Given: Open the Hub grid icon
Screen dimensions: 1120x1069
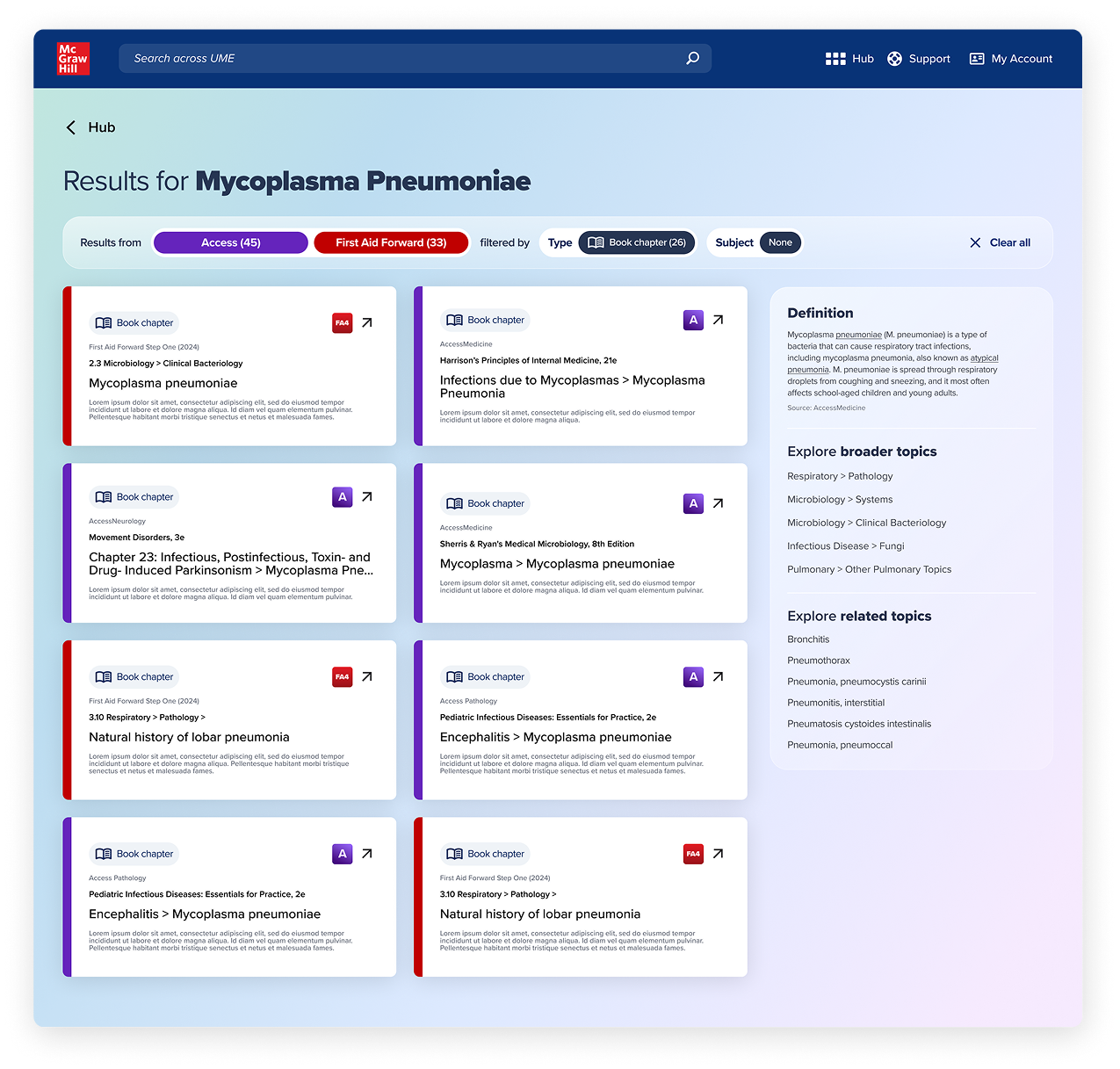Looking at the screenshot, I should click(x=835, y=59).
